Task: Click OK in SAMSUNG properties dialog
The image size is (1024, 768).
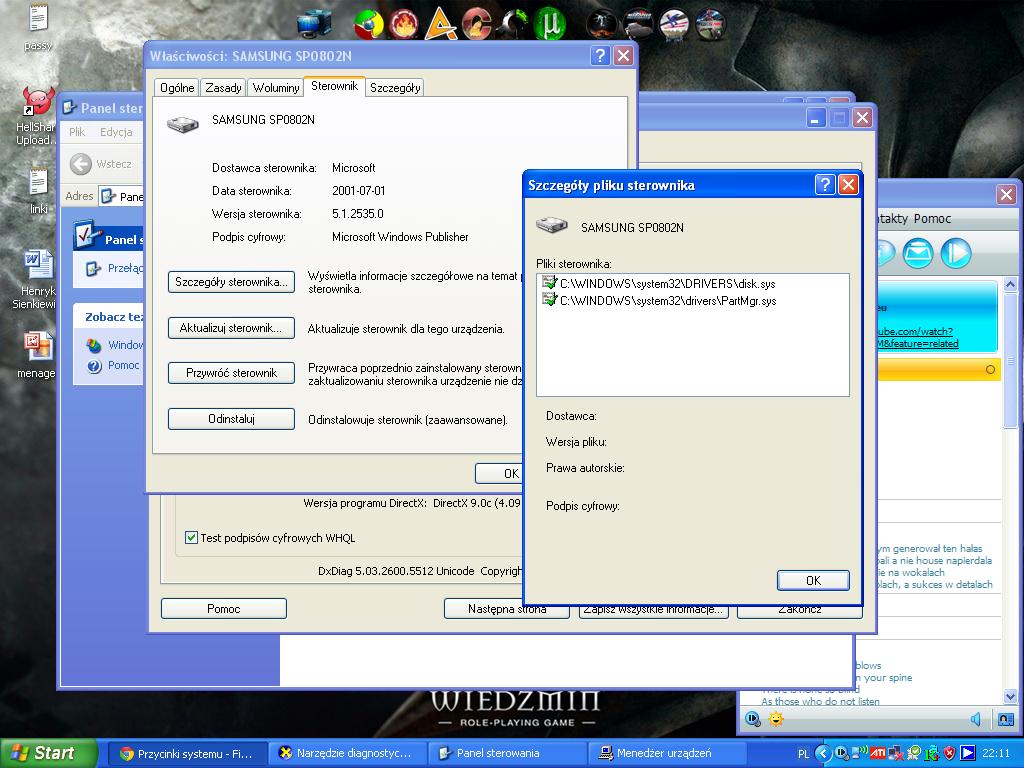Action: pyautogui.click(x=500, y=473)
